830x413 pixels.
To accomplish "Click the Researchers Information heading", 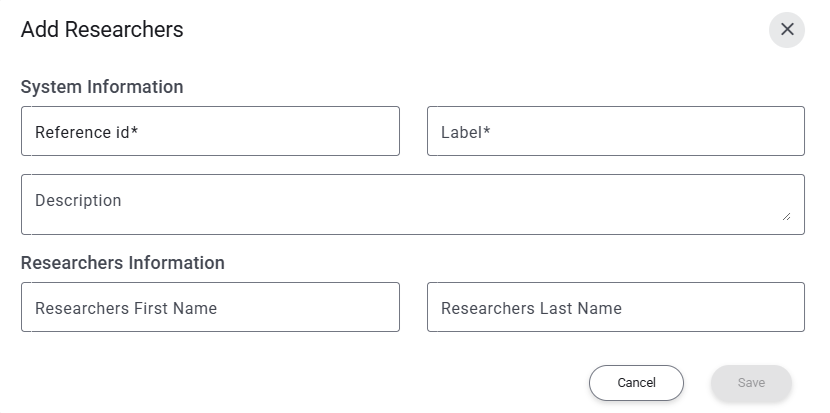I will pyautogui.click(x=122, y=263).
